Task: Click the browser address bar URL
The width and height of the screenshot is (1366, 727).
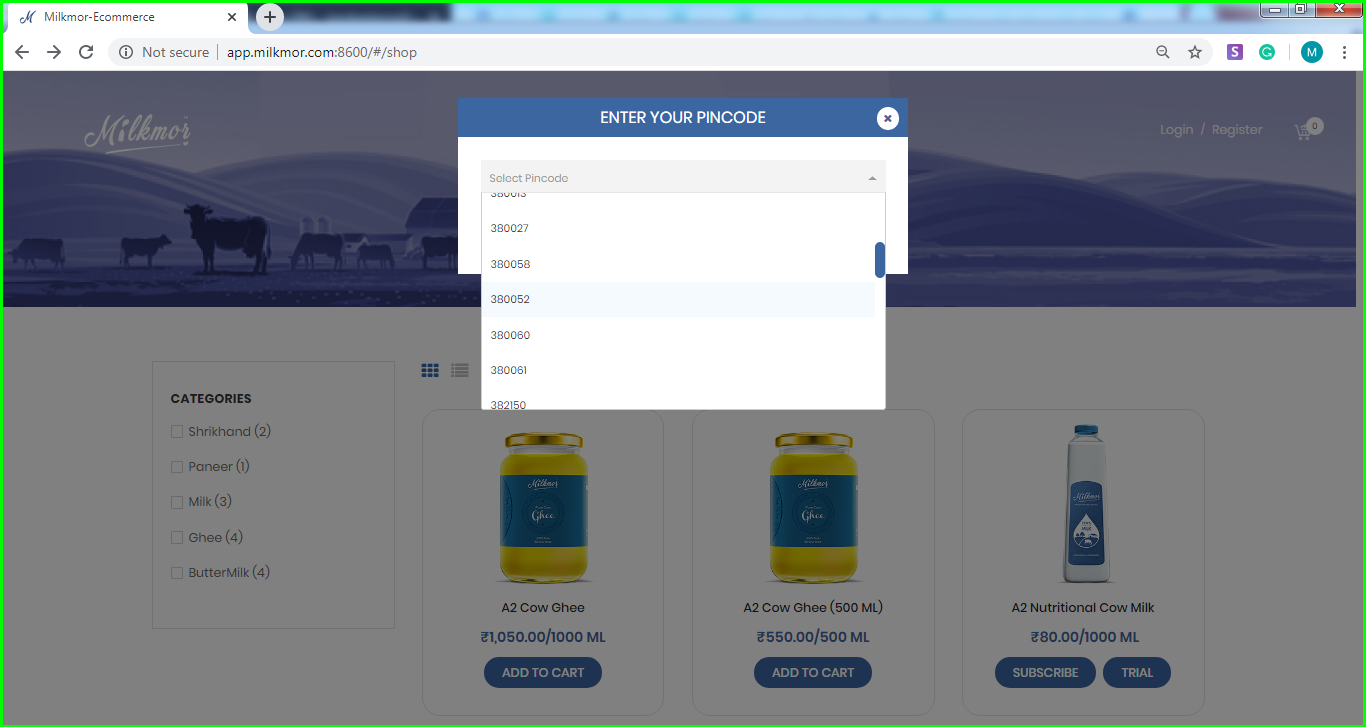Action: pos(322,52)
